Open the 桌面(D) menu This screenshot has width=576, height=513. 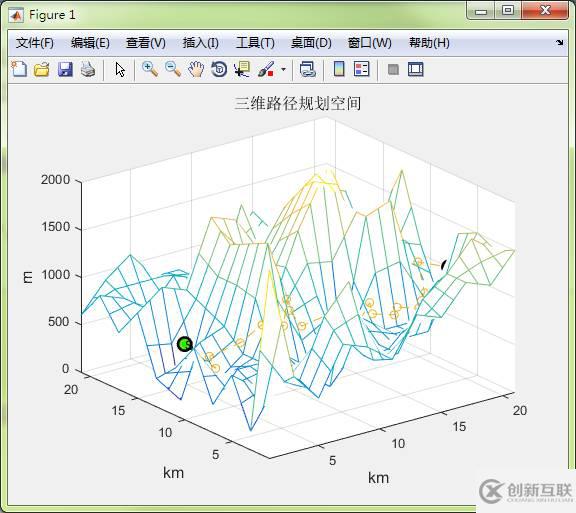click(311, 43)
